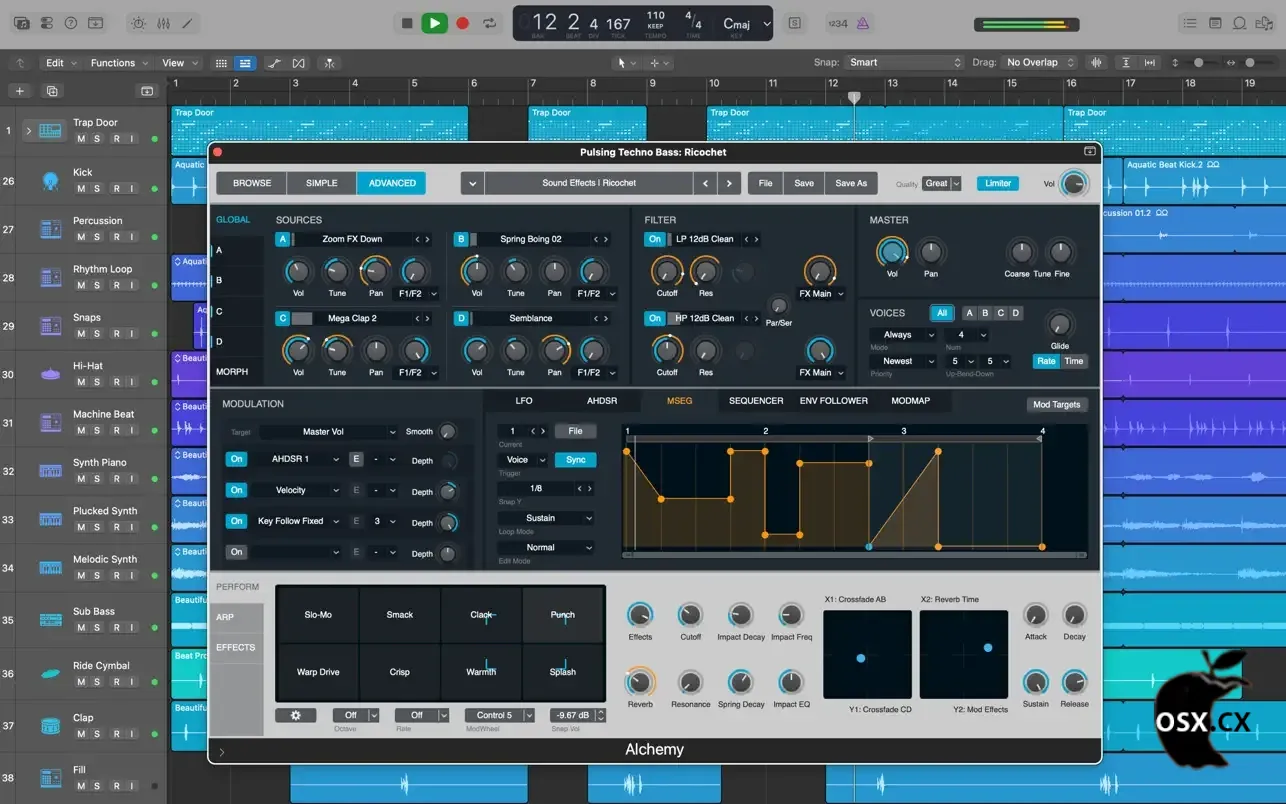Toggle the Cycle loop button
The width and height of the screenshot is (1286, 804).
(490, 23)
